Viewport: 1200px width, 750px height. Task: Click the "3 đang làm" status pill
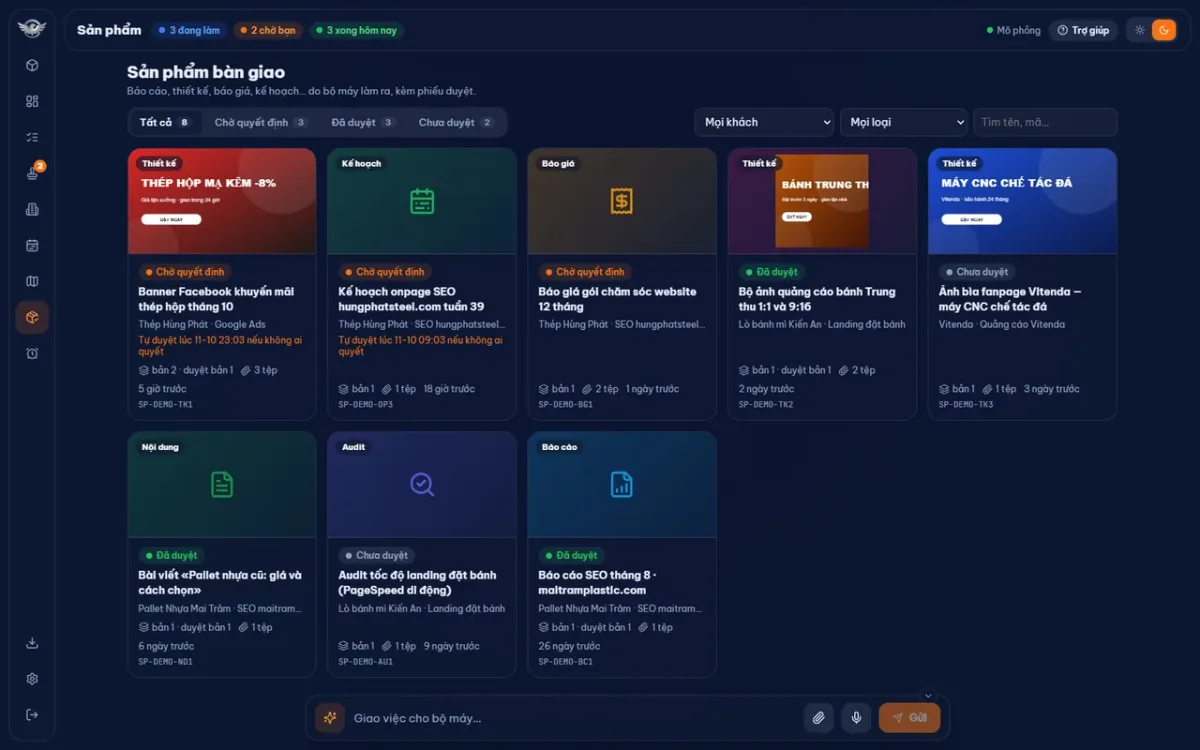[x=189, y=30]
